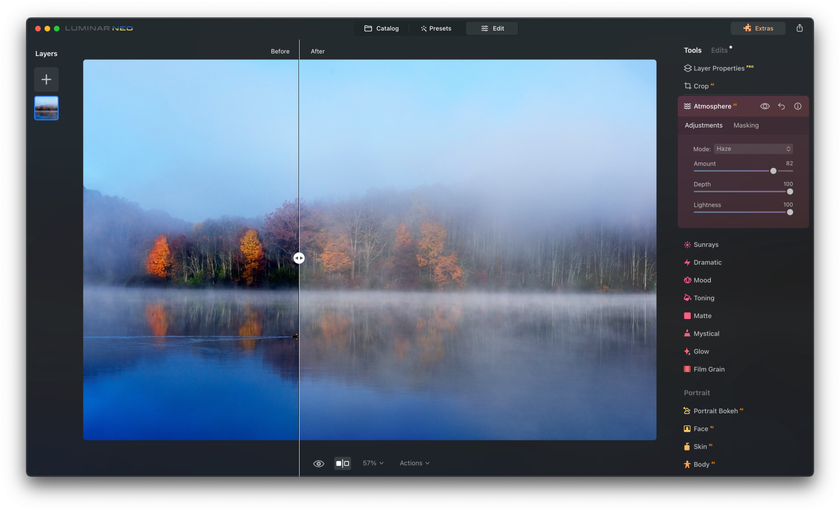Viewport: 840px width, 511px height.
Task: Switch to the Presets tab
Action: pyautogui.click(x=436, y=28)
